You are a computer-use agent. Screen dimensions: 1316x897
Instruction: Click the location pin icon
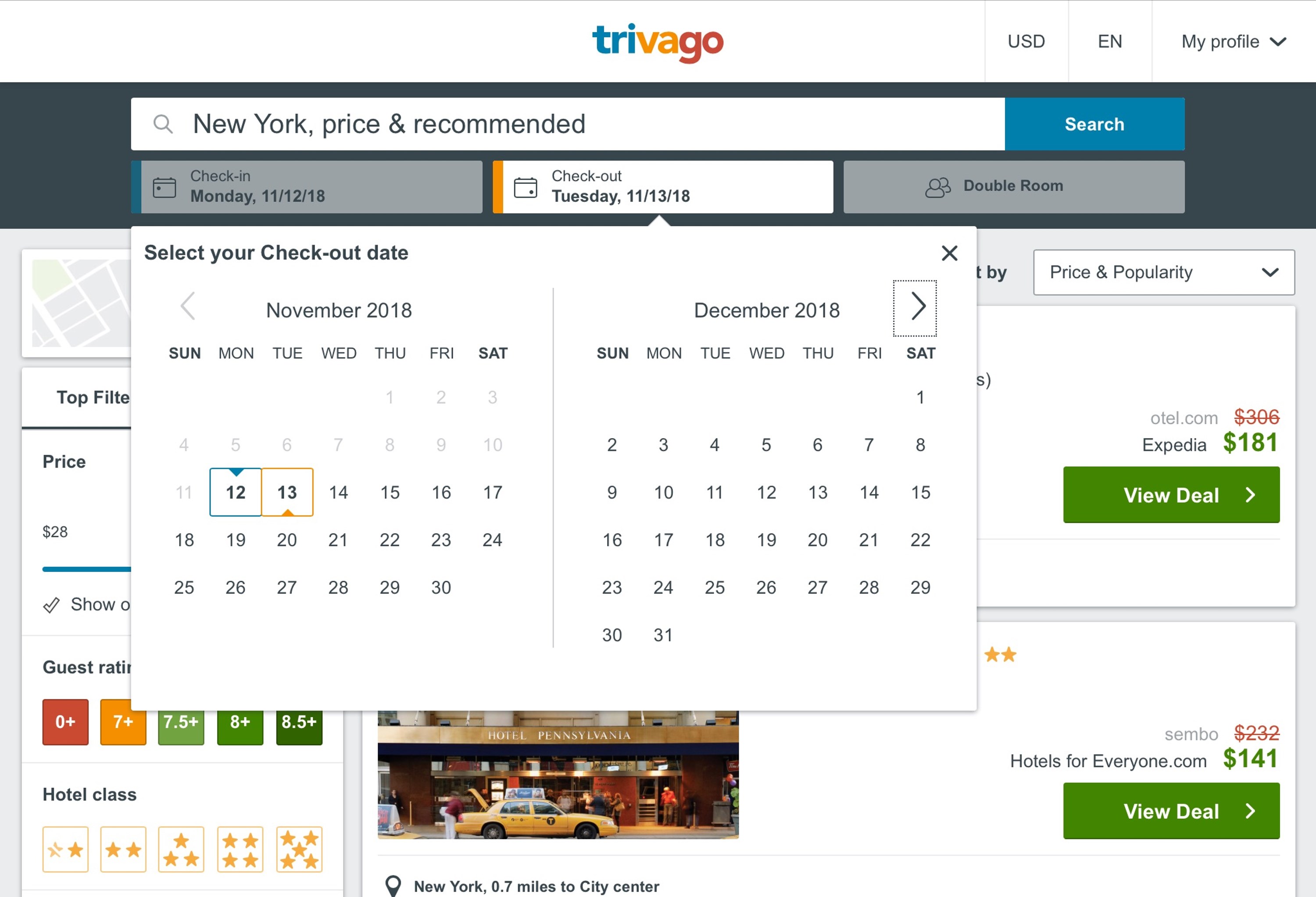(393, 886)
